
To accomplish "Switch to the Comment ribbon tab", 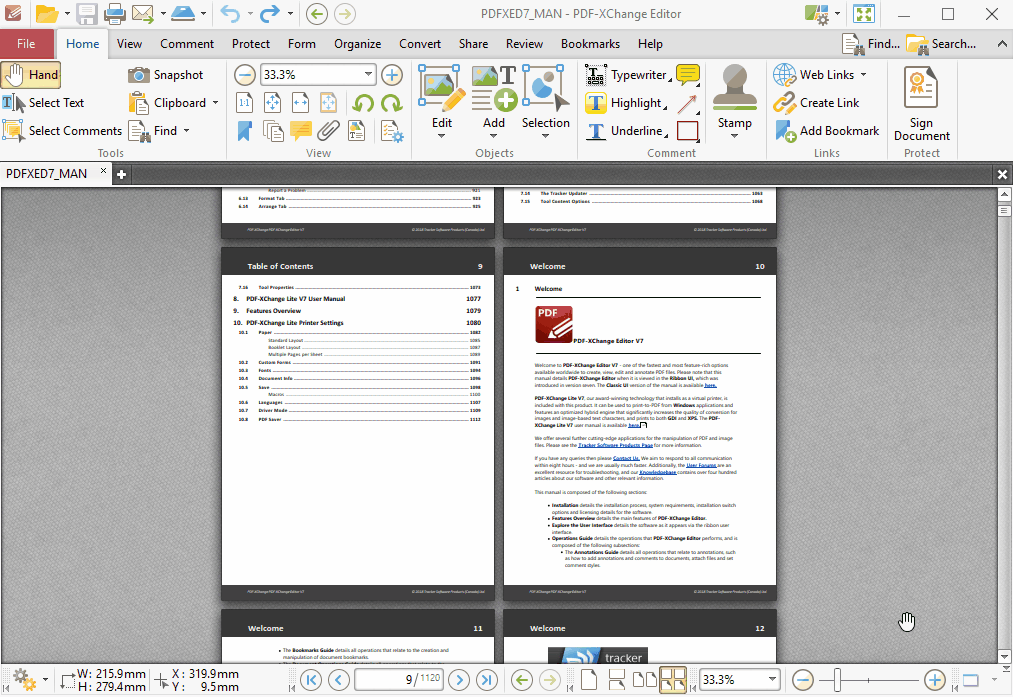I will [187, 44].
